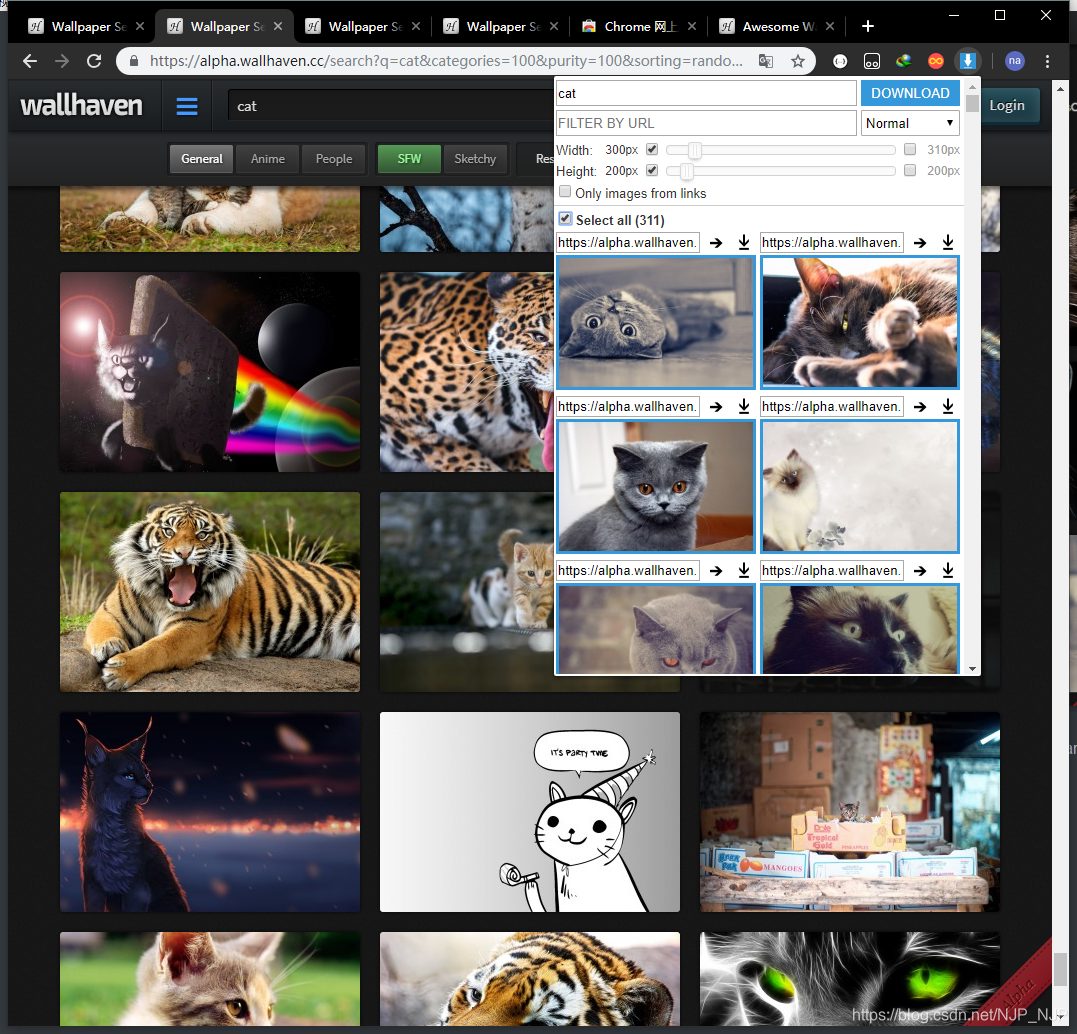Open the upside-down gray cat image in new tab
This screenshot has height=1034, width=1077.
(x=716, y=243)
